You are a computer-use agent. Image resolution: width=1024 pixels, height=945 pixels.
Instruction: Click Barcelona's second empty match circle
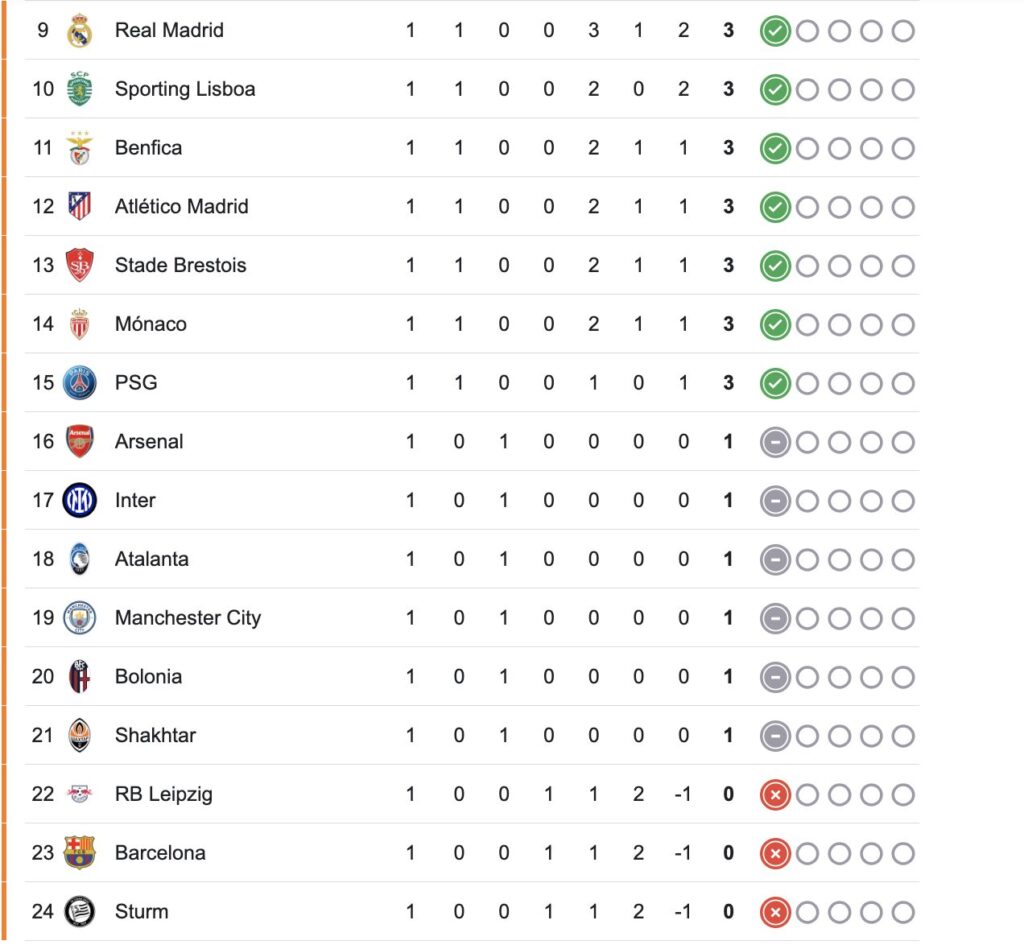(839, 854)
